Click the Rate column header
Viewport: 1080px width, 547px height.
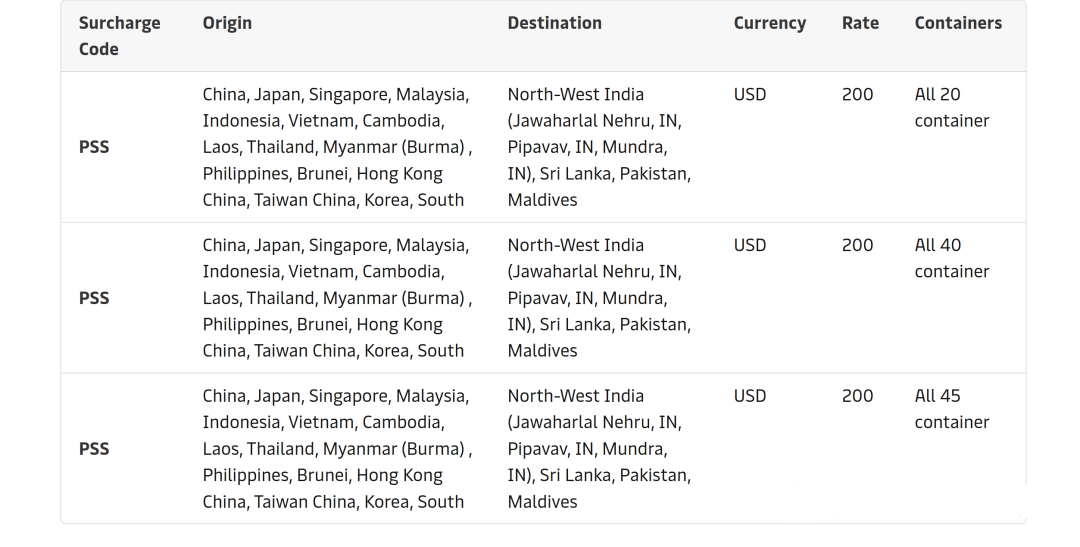860,23
